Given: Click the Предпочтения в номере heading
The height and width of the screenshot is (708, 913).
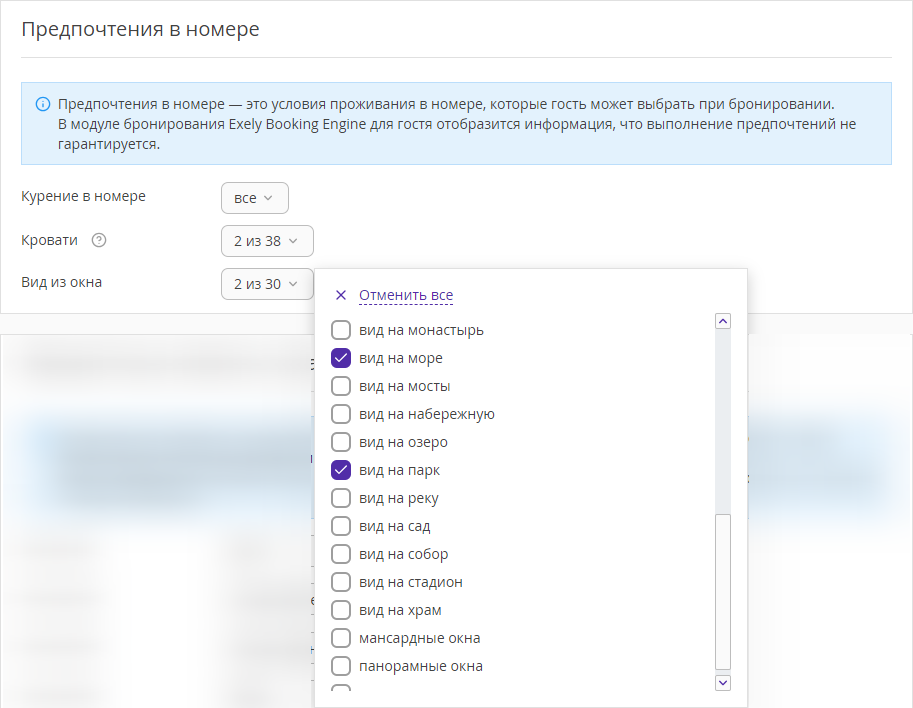Looking at the screenshot, I should point(140,29).
